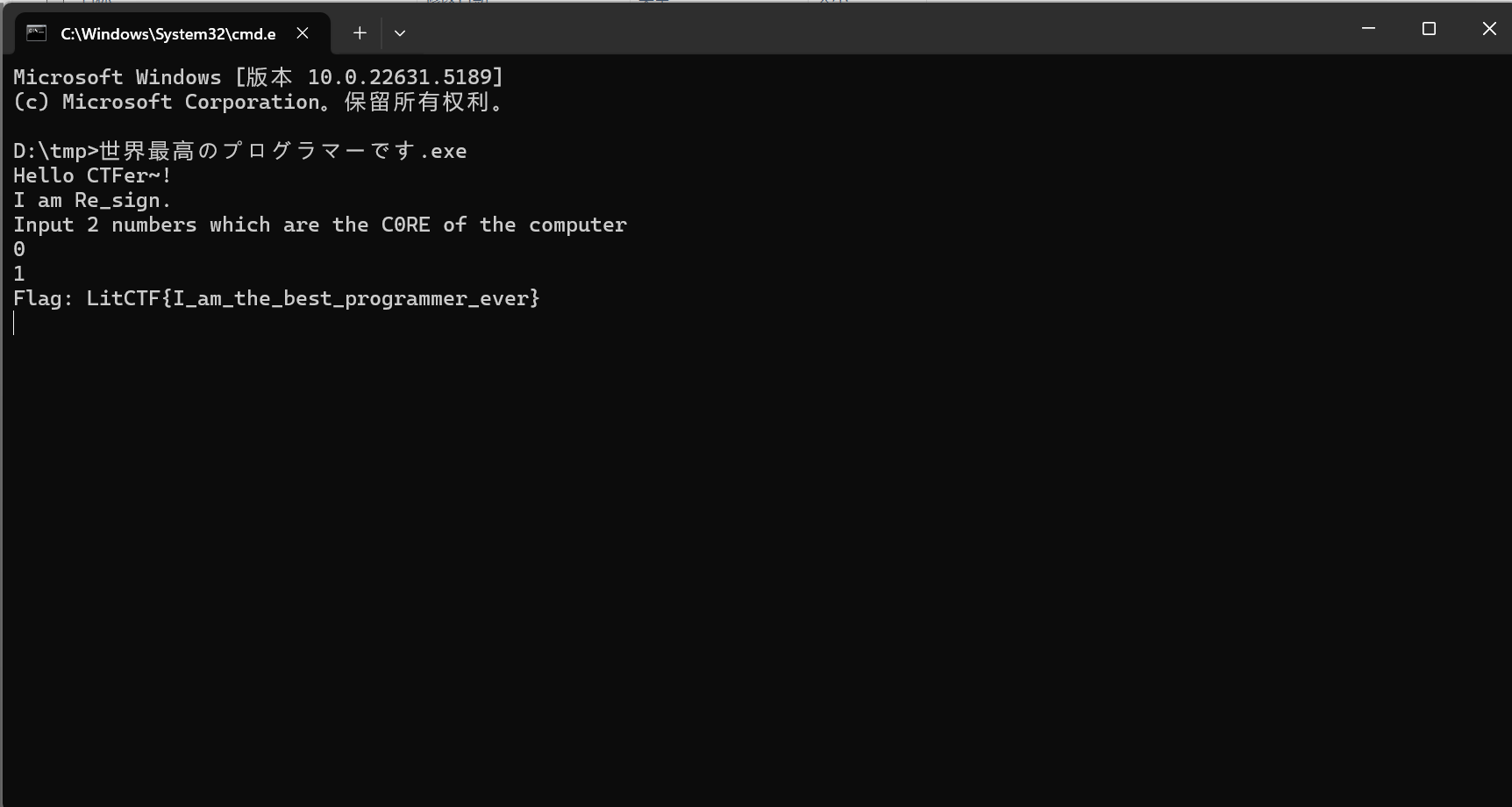Viewport: 1512px width, 807px height.
Task: Click the Microsoft Corporation copyright line
Action: [260, 102]
